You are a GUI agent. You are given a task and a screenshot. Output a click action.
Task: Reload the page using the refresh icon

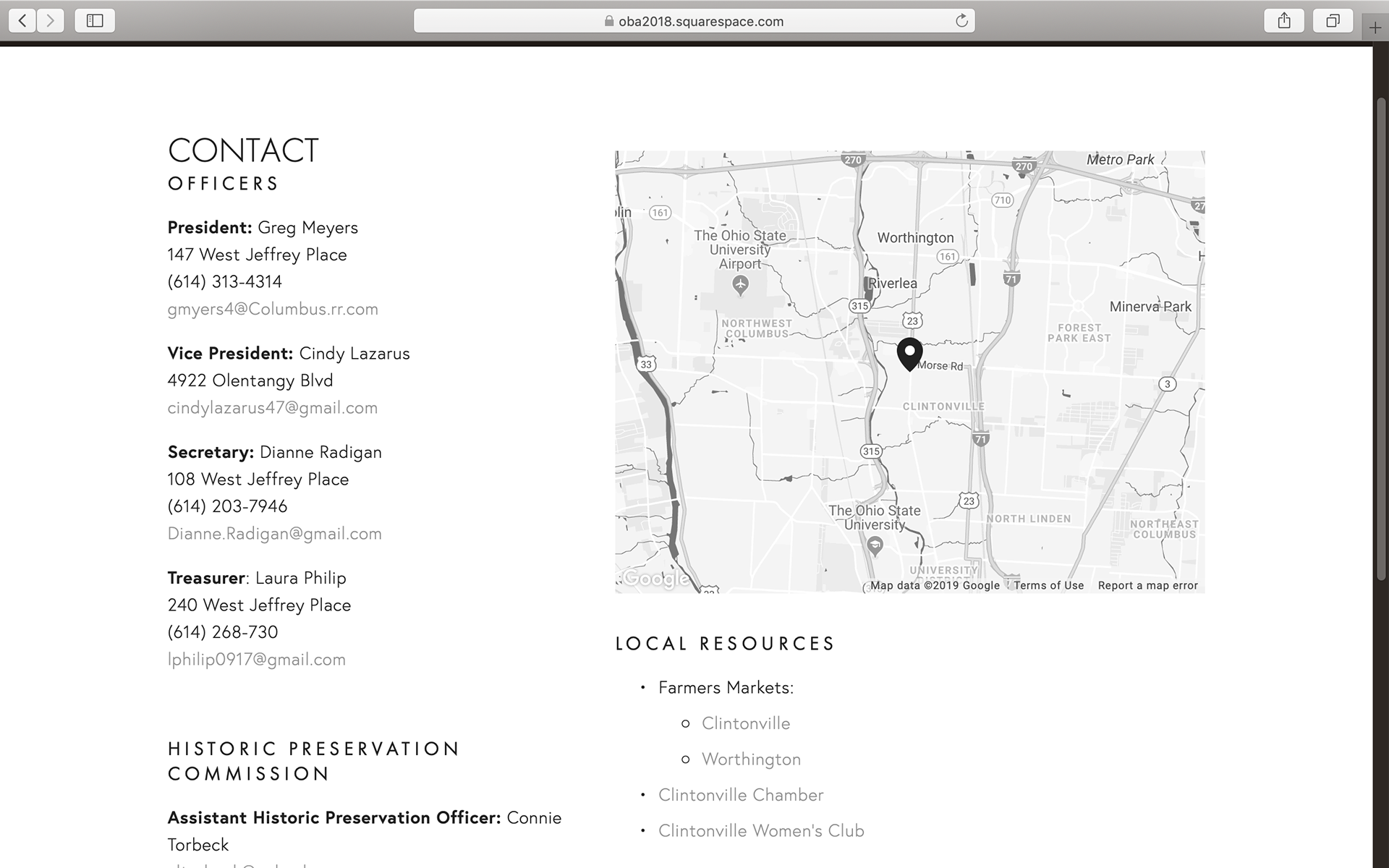pyautogui.click(x=961, y=21)
